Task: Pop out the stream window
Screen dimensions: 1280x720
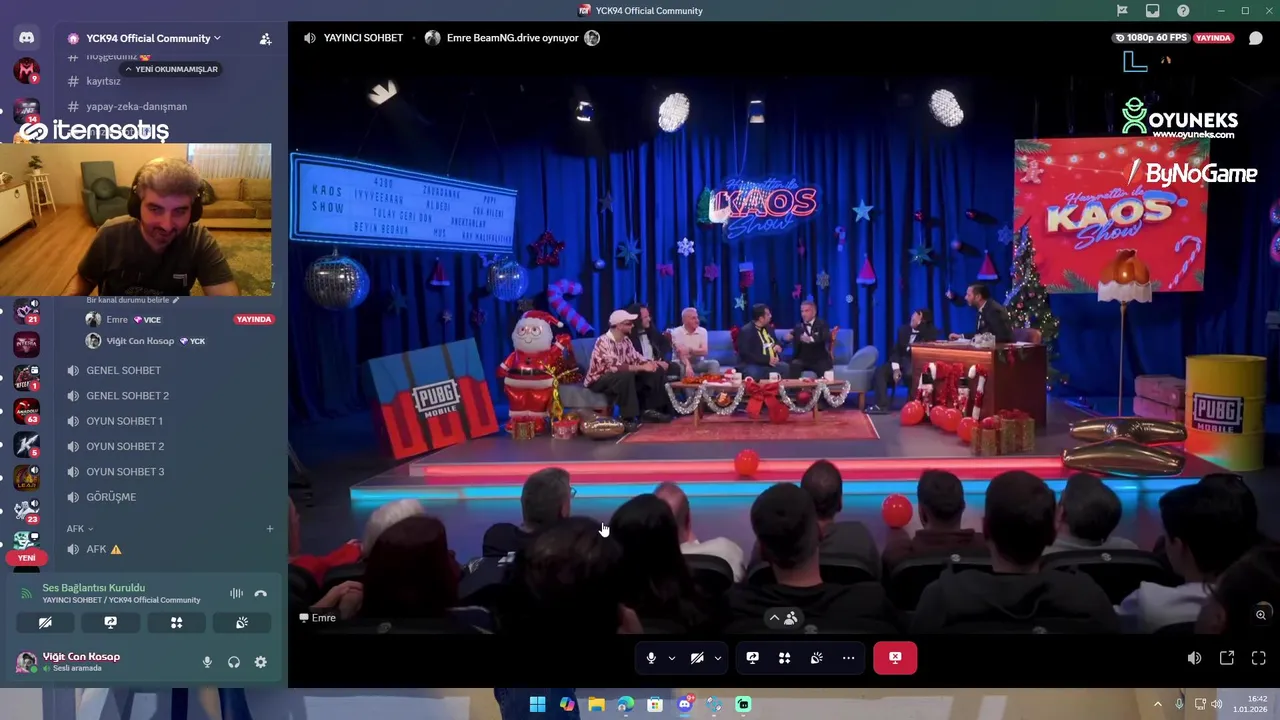Action: tap(1227, 658)
